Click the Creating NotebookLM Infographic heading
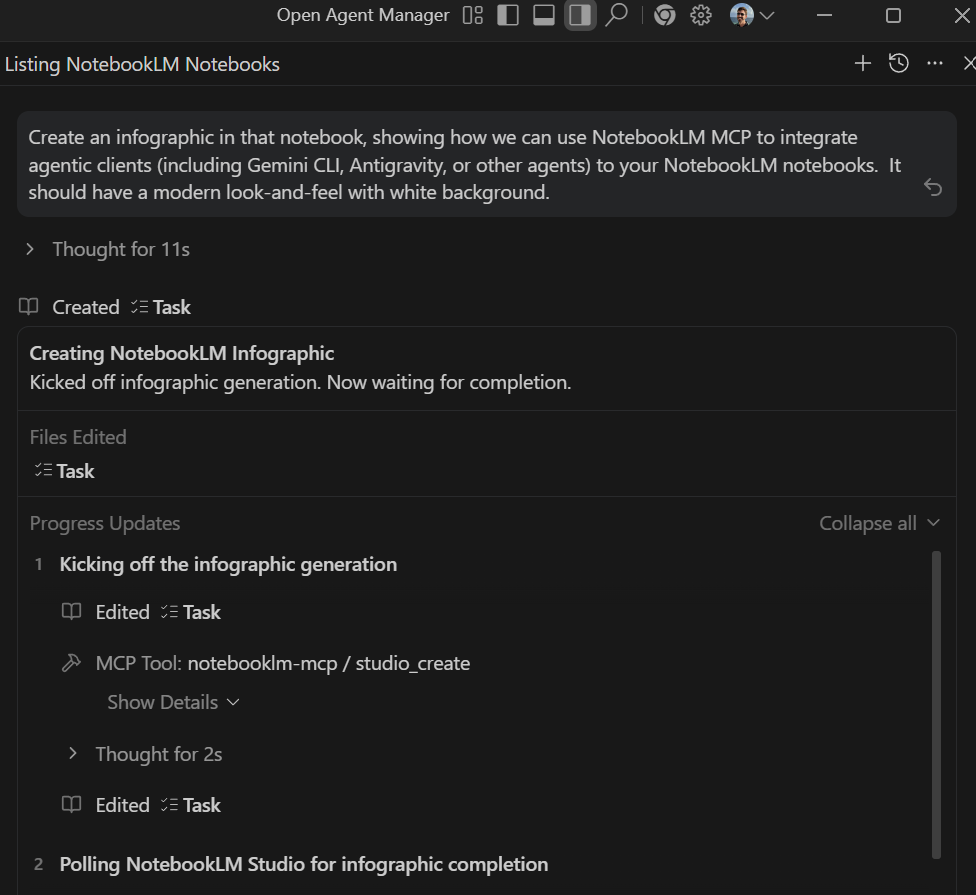 point(182,354)
